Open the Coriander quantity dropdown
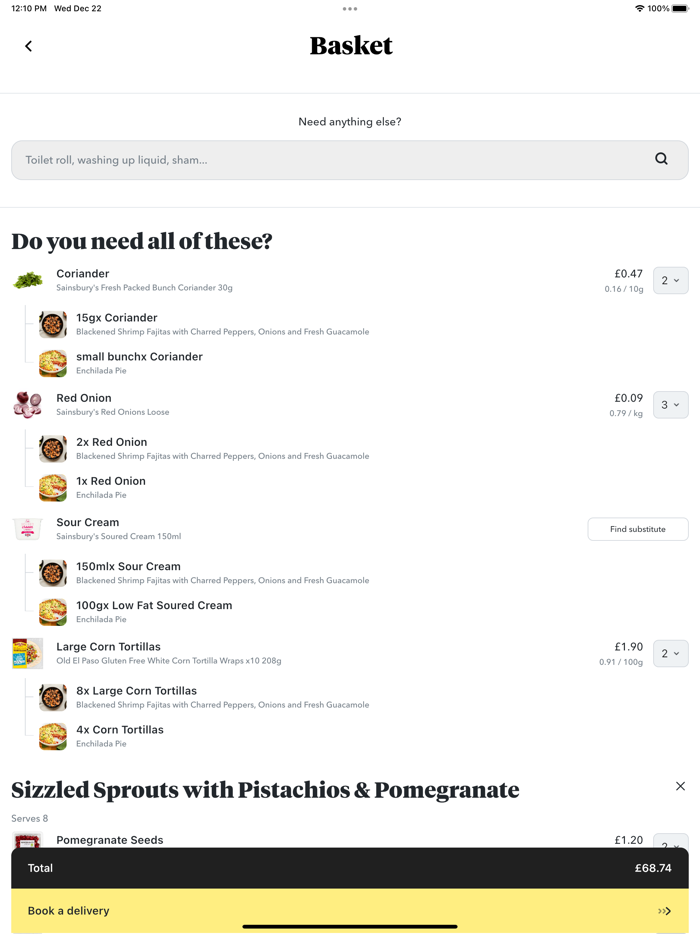Image resolution: width=700 pixels, height=934 pixels. (x=670, y=281)
